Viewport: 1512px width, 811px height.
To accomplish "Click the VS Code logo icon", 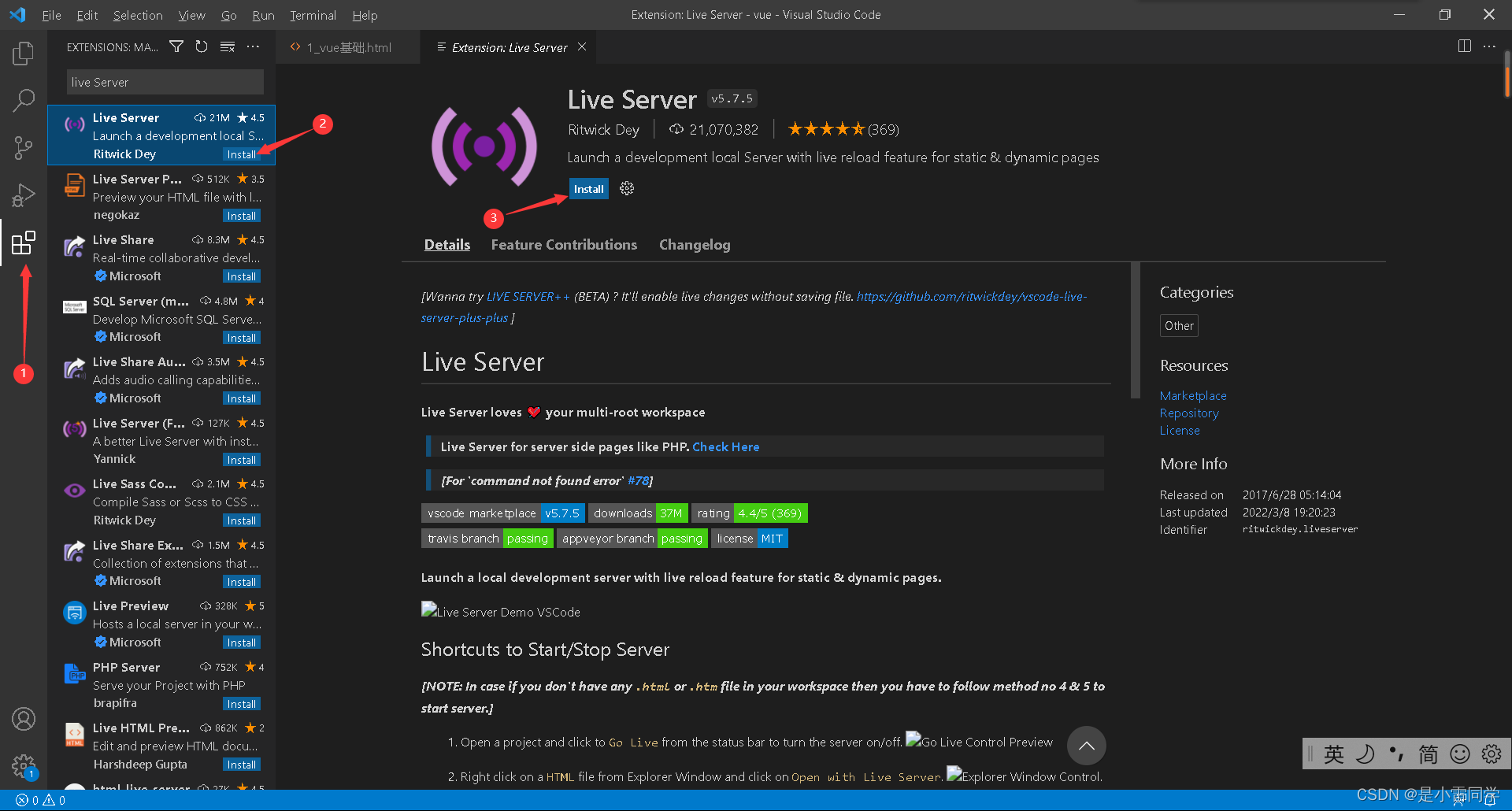I will tap(17, 14).
